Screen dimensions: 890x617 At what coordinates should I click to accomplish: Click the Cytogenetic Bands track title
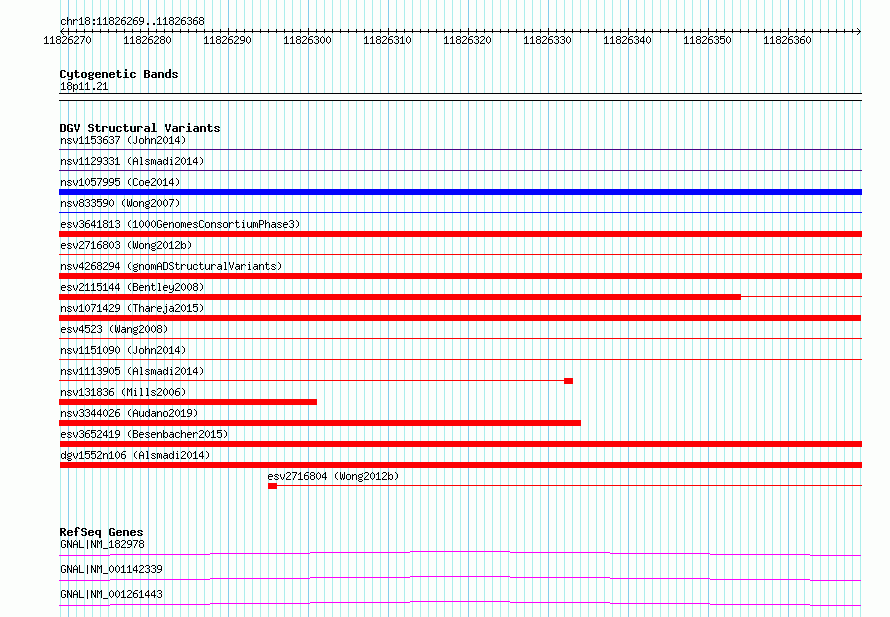[x=119, y=74]
